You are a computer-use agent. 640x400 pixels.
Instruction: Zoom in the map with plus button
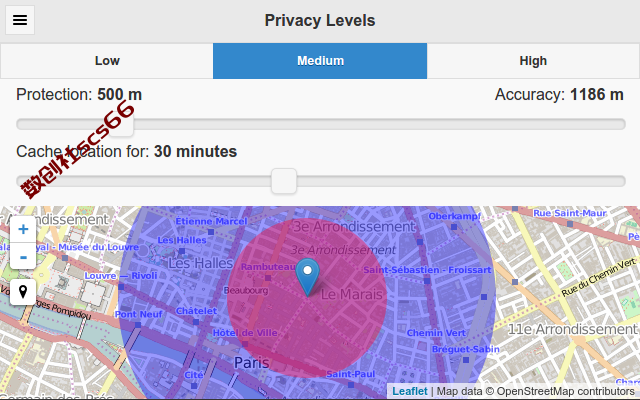[23, 229]
